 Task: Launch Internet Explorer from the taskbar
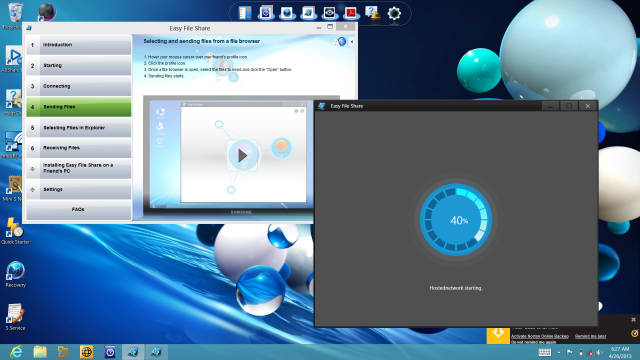click(x=16, y=352)
